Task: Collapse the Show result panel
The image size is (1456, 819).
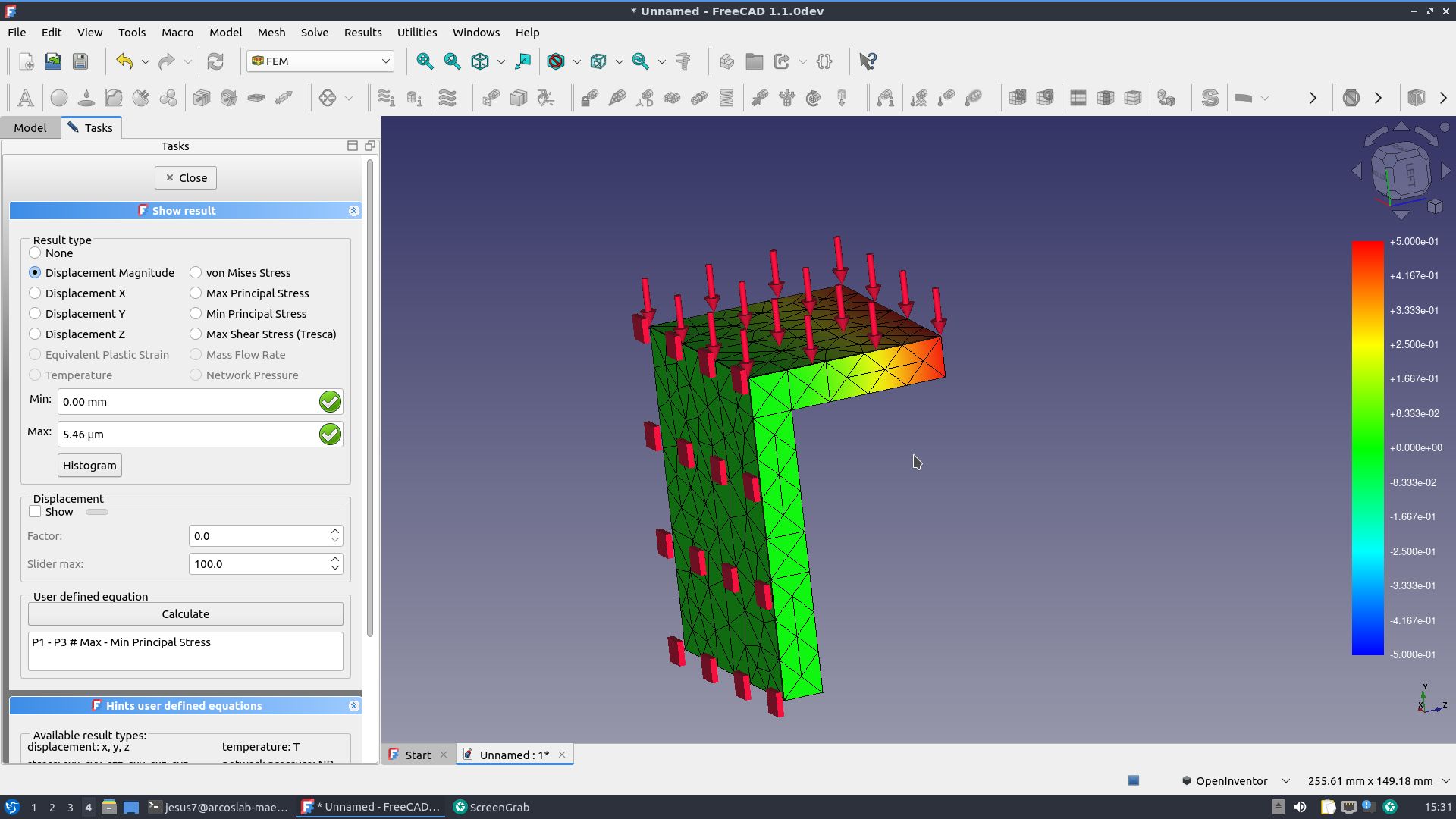Action: pyautogui.click(x=353, y=211)
